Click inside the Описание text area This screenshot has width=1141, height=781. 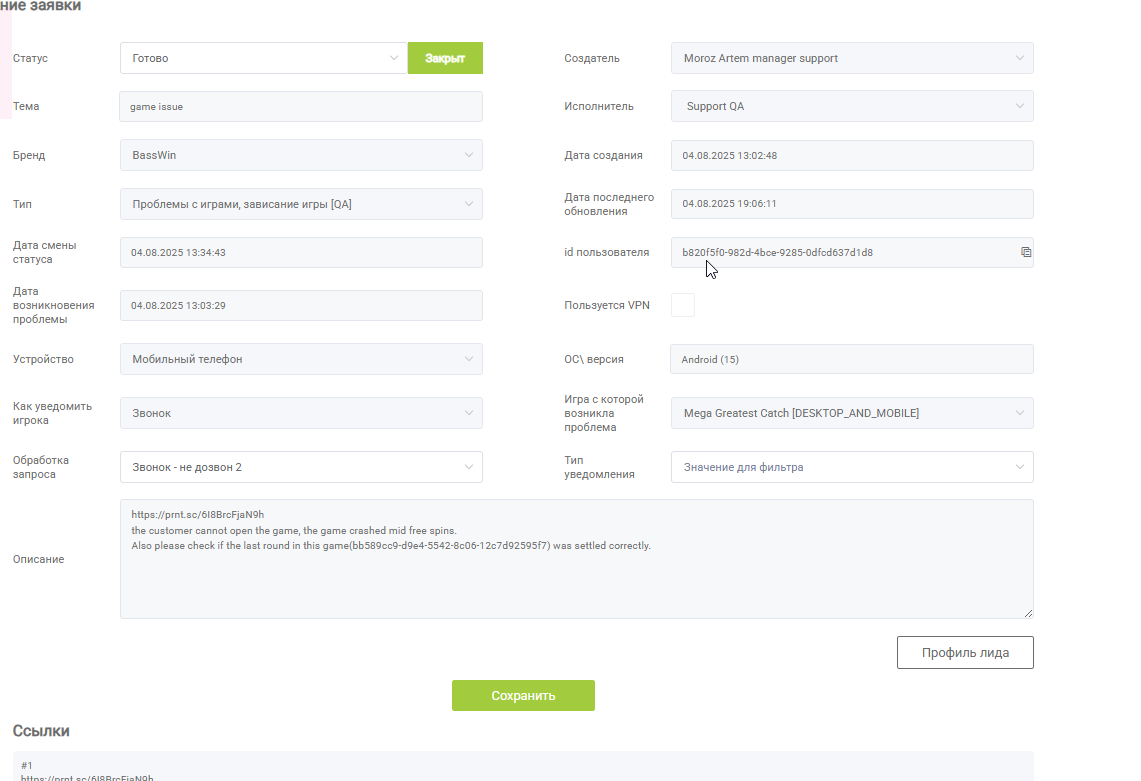576,559
